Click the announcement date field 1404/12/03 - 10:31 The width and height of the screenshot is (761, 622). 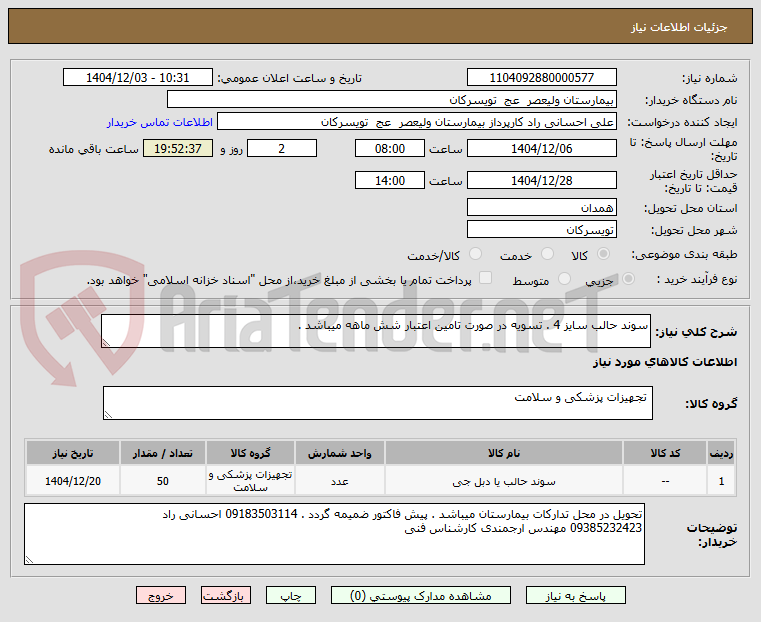[138, 78]
